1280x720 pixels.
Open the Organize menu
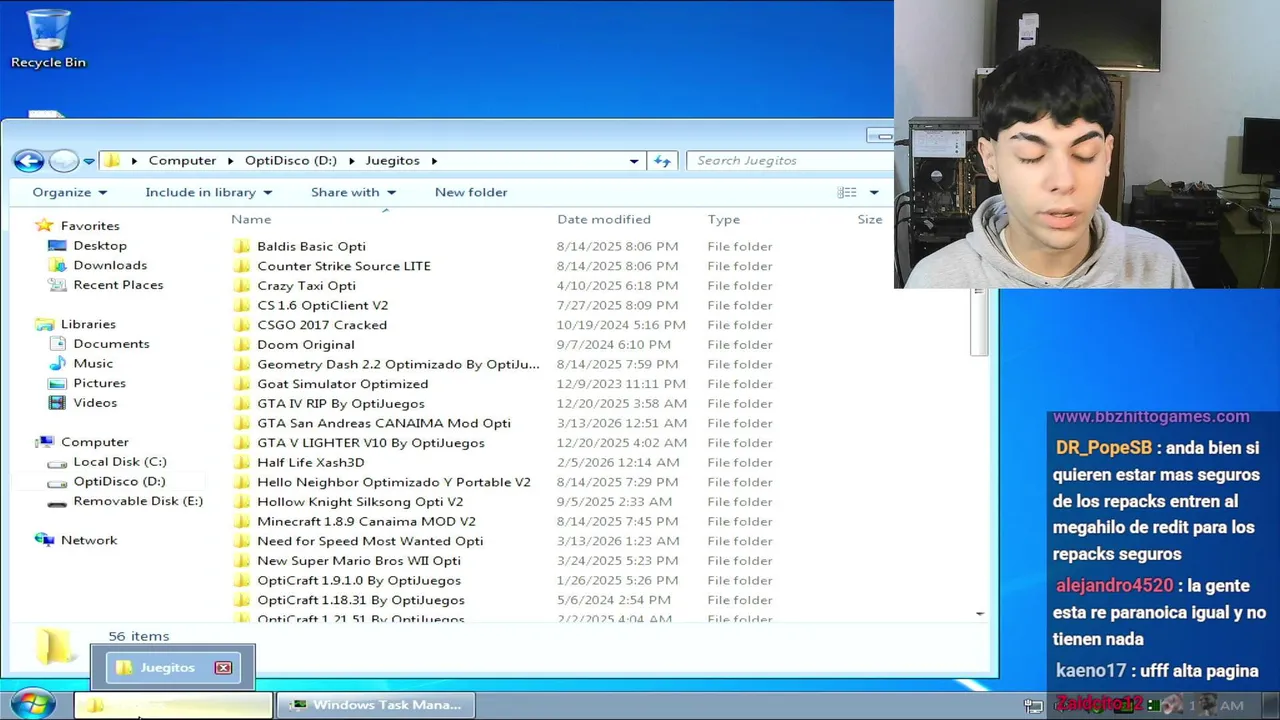69,192
